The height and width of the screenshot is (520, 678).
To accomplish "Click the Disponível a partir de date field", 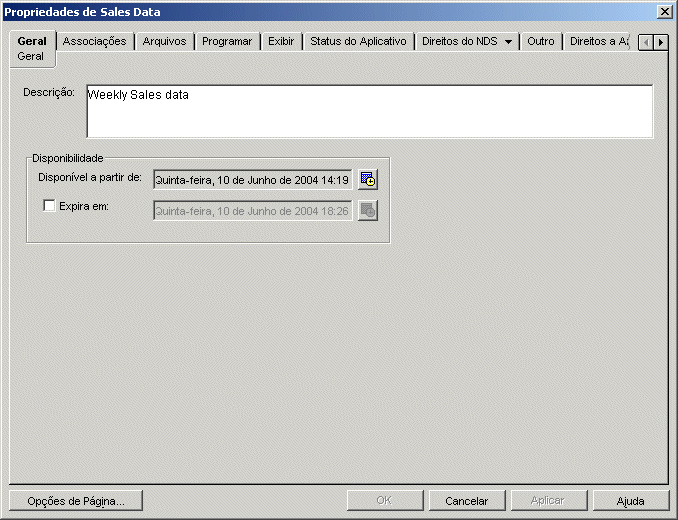I will coord(253,180).
